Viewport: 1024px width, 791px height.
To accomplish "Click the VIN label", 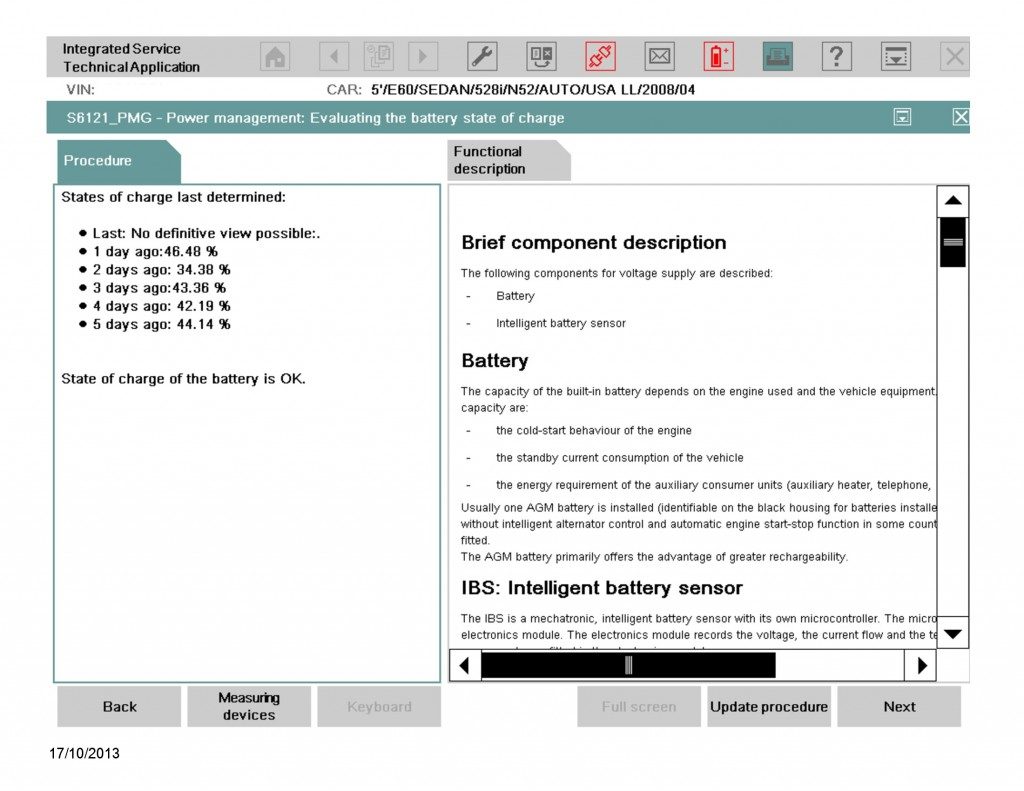I will 80,89.
